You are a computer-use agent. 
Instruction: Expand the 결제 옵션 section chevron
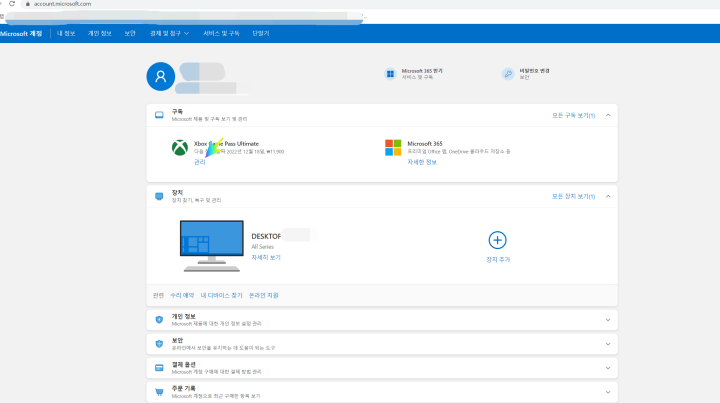pos(608,368)
